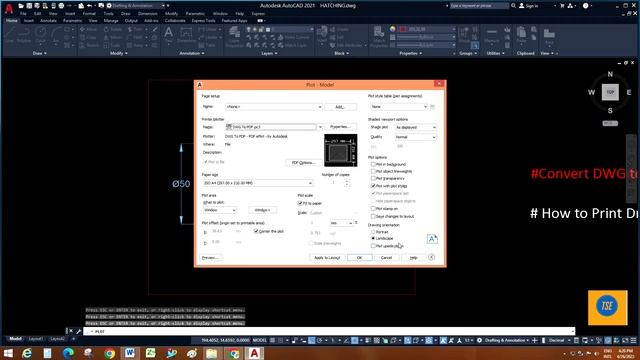This screenshot has height=360, width=640.
Task: Open the Format menu
Action: click(89, 13)
